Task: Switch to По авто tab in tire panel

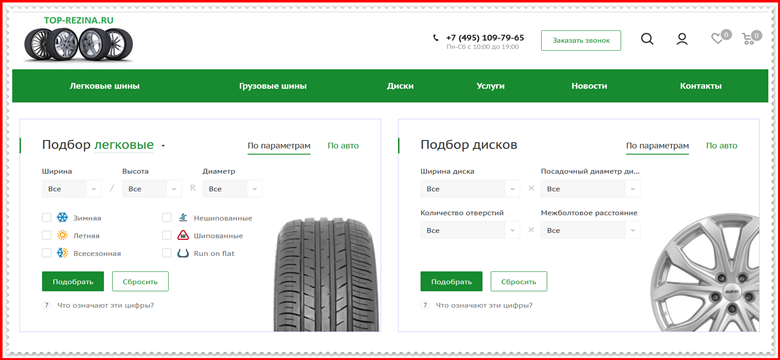Action: [x=343, y=146]
